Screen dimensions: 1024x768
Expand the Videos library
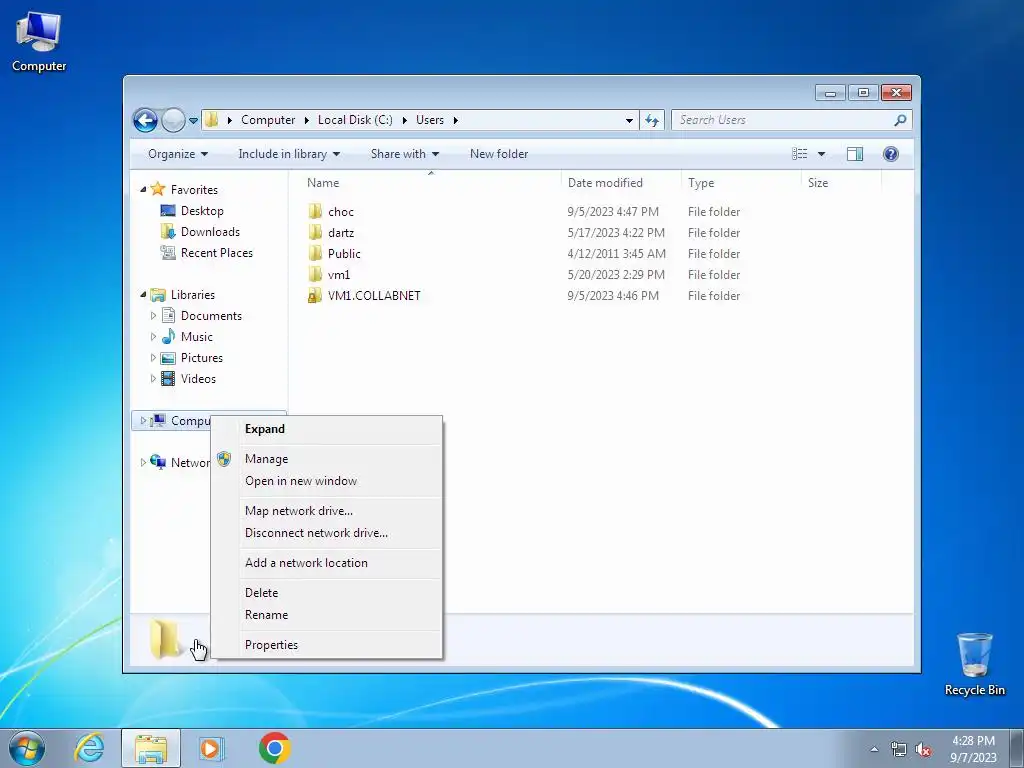[x=153, y=379]
